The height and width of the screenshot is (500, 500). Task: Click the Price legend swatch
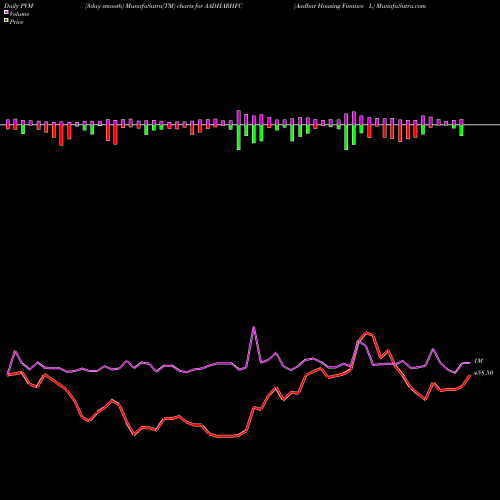tap(6, 21)
